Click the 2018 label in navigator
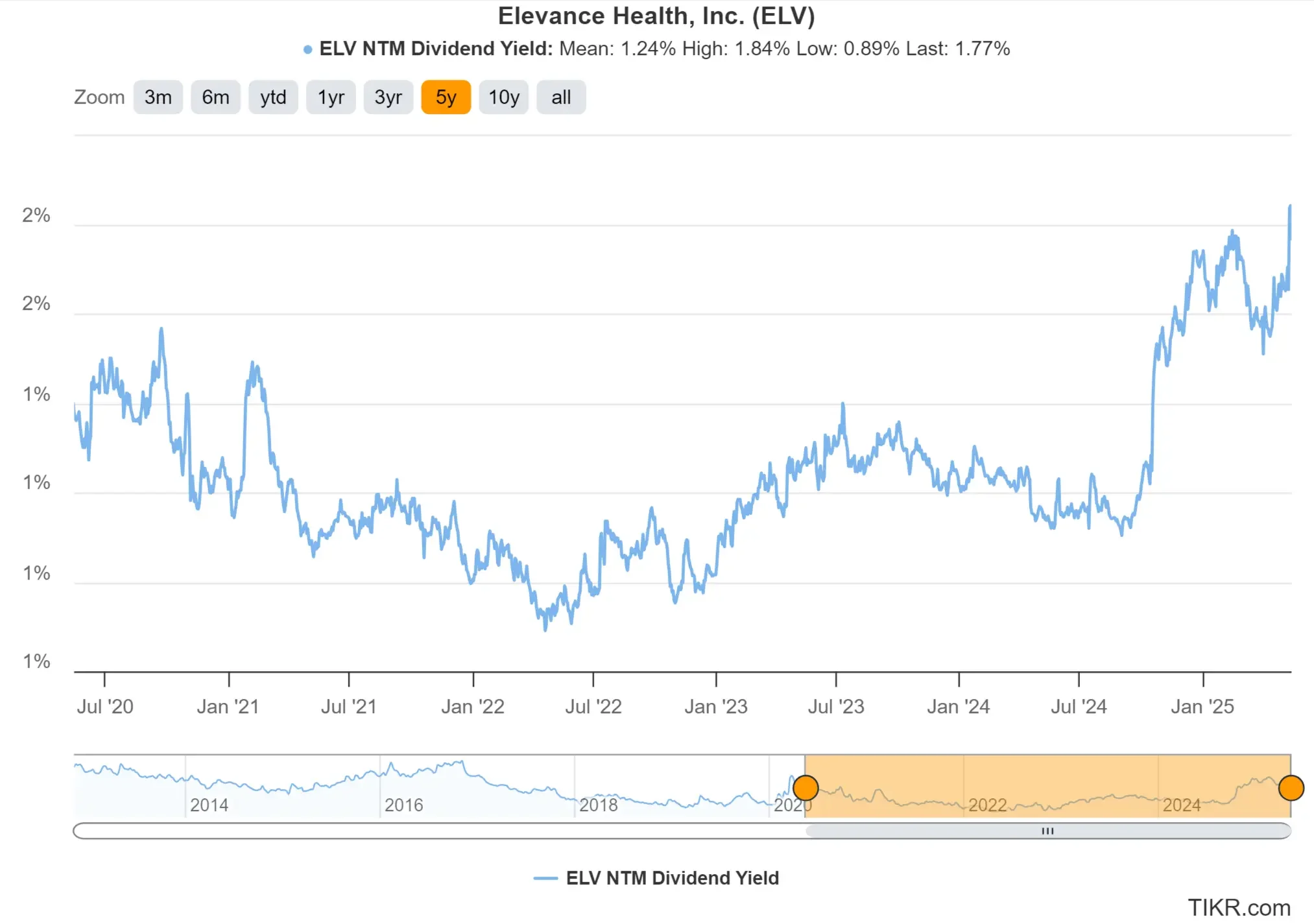The image size is (1314, 924). click(x=598, y=805)
